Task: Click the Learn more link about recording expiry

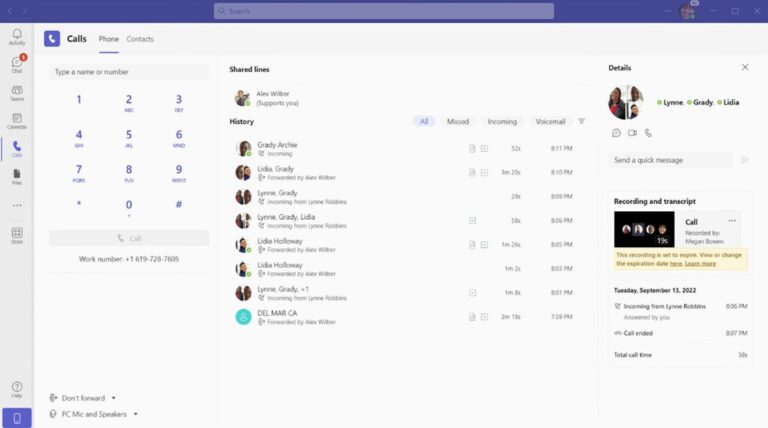Action: click(x=701, y=264)
